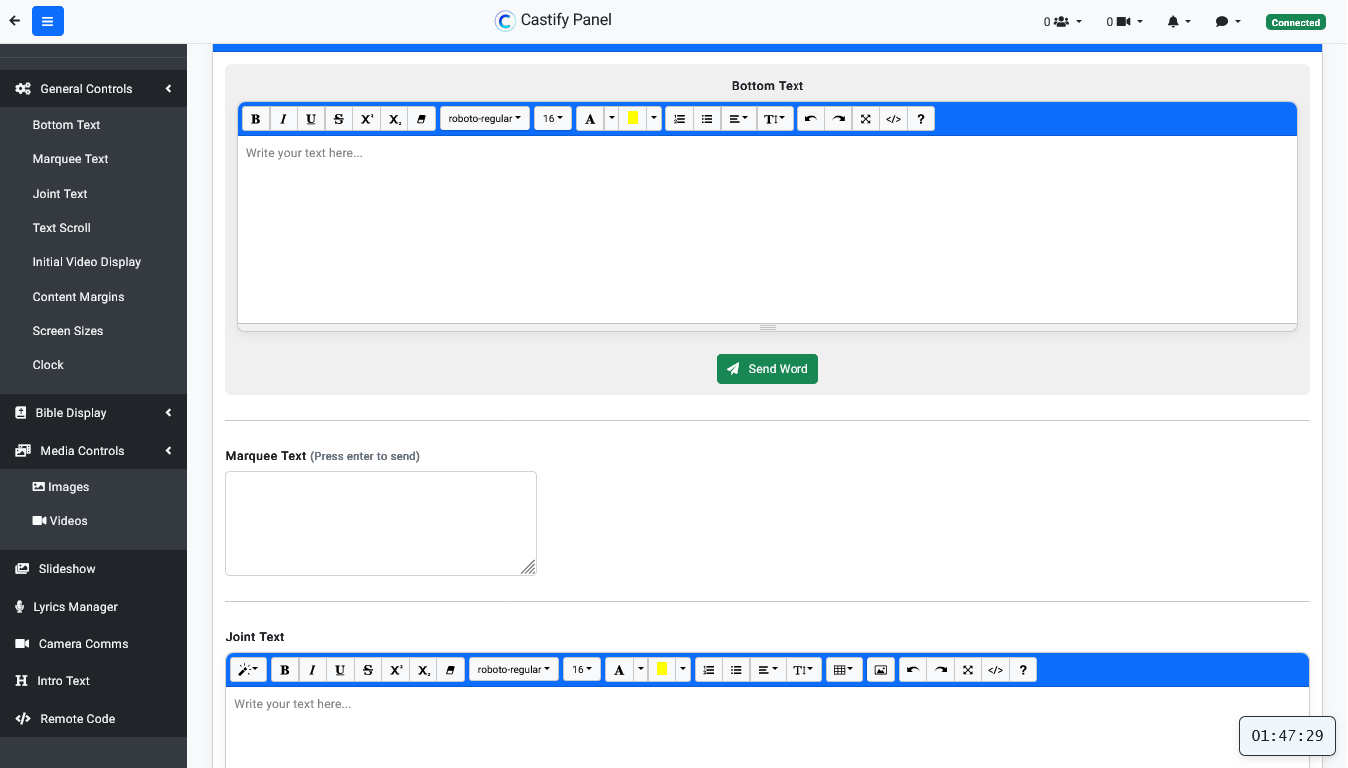
Task: Open font size dropdown in Bottom Text editor
Action: [x=553, y=119]
